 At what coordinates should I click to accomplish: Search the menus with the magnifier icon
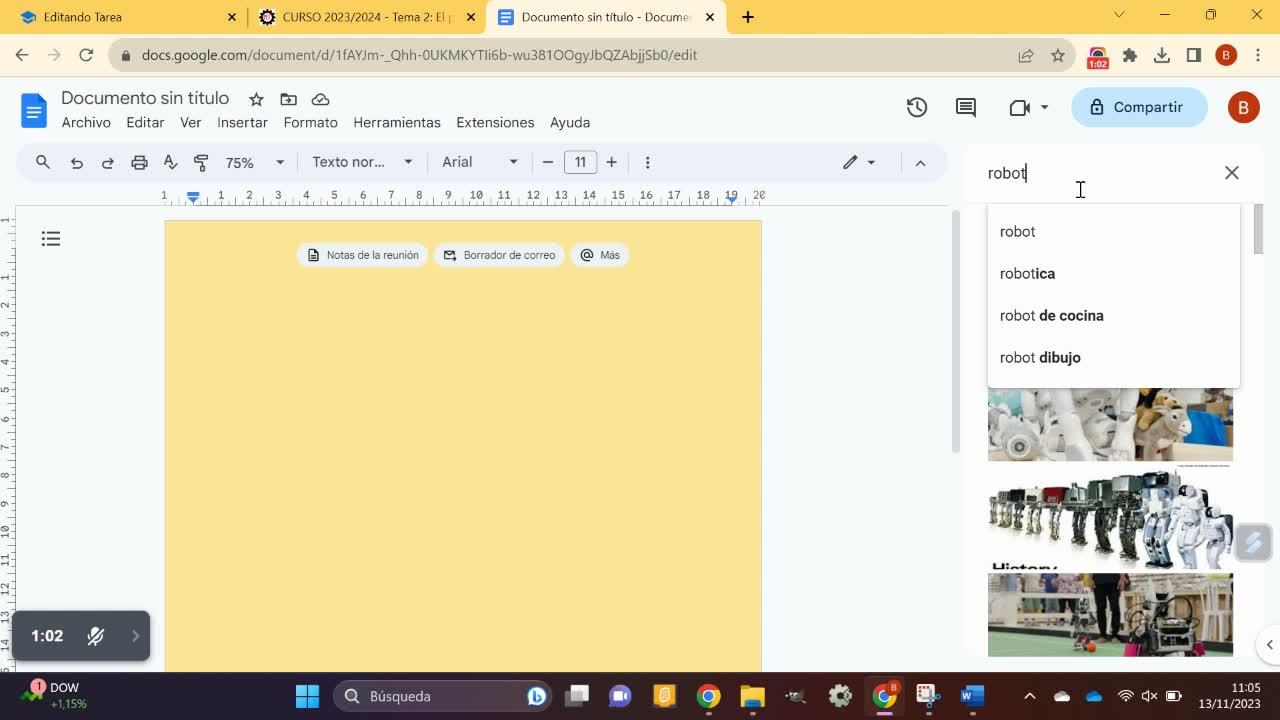pyautogui.click(x=43, y=162)
